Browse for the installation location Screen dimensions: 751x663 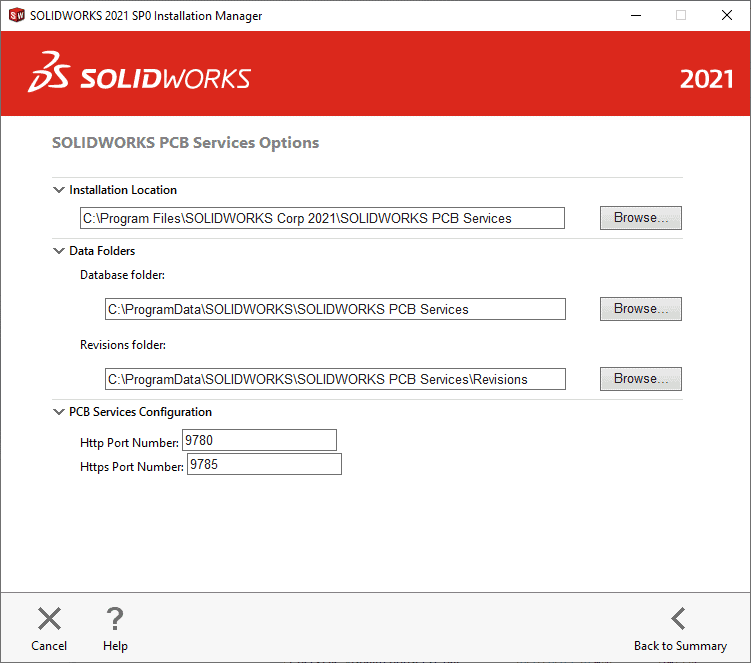pyautogui.click(x=641, y=218)
